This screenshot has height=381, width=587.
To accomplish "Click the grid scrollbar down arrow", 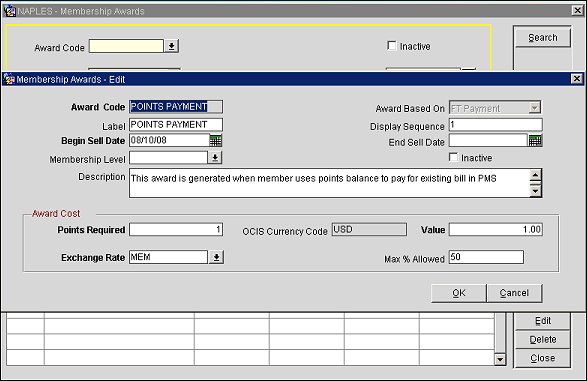I will click(x=500, y=360).
